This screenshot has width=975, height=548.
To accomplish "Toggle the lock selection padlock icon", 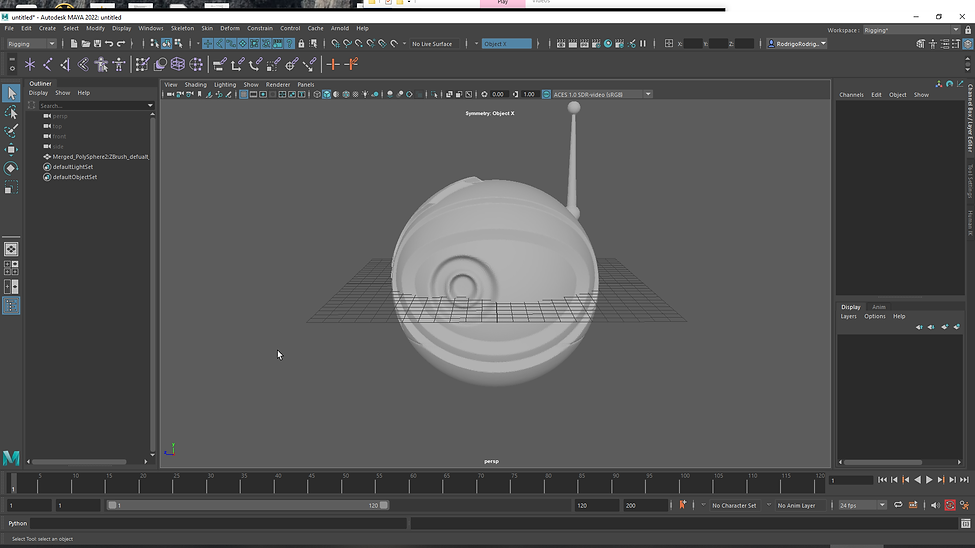I will pos(302,44).
